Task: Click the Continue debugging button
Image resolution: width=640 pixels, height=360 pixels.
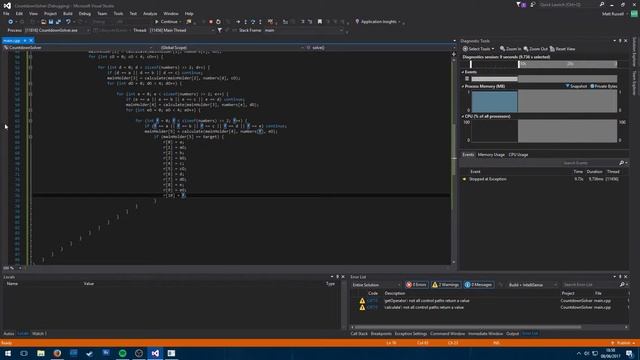Action: tap(167, 22)
